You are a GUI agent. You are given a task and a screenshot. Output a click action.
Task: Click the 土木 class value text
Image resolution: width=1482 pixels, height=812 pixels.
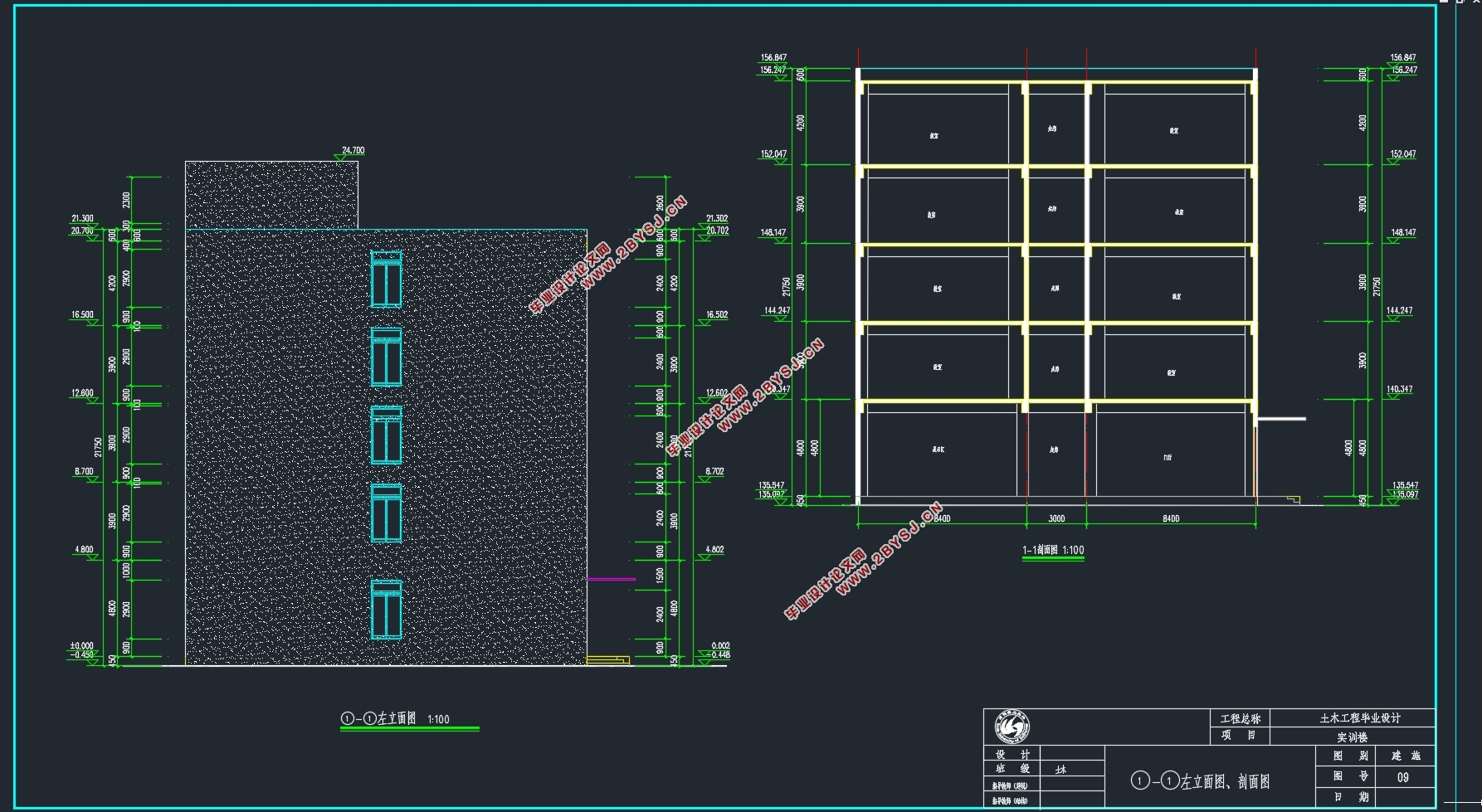(x=1060, y=770)
